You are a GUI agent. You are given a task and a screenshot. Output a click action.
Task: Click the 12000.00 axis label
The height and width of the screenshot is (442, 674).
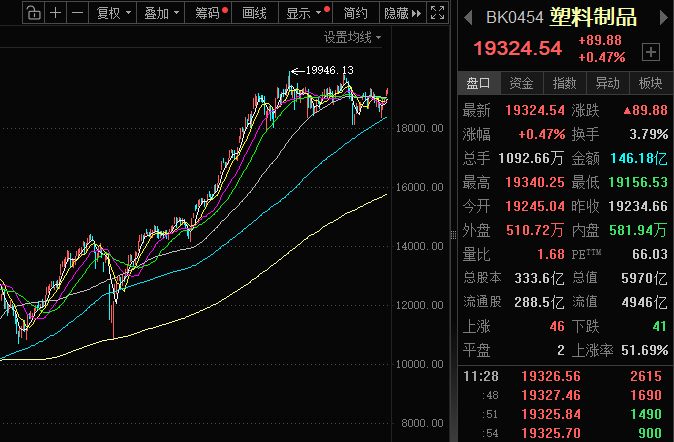pyautogui.click(x=420, y=305)
